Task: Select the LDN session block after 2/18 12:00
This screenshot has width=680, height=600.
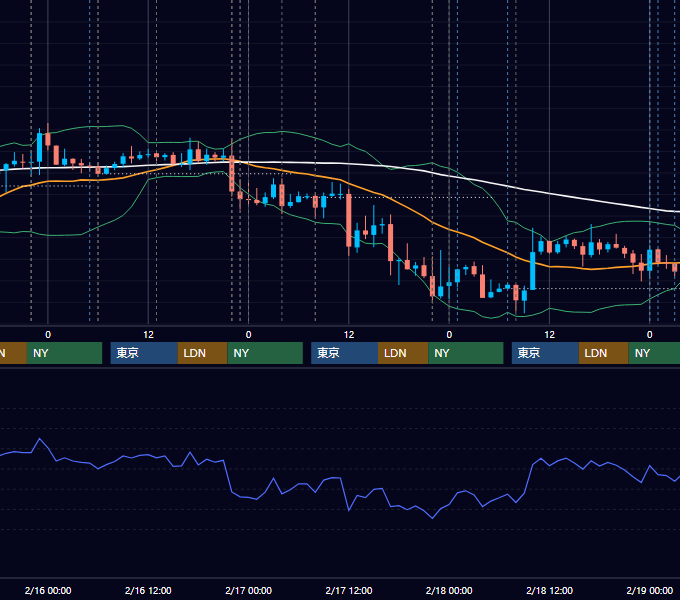Action: tap(604, 353)
